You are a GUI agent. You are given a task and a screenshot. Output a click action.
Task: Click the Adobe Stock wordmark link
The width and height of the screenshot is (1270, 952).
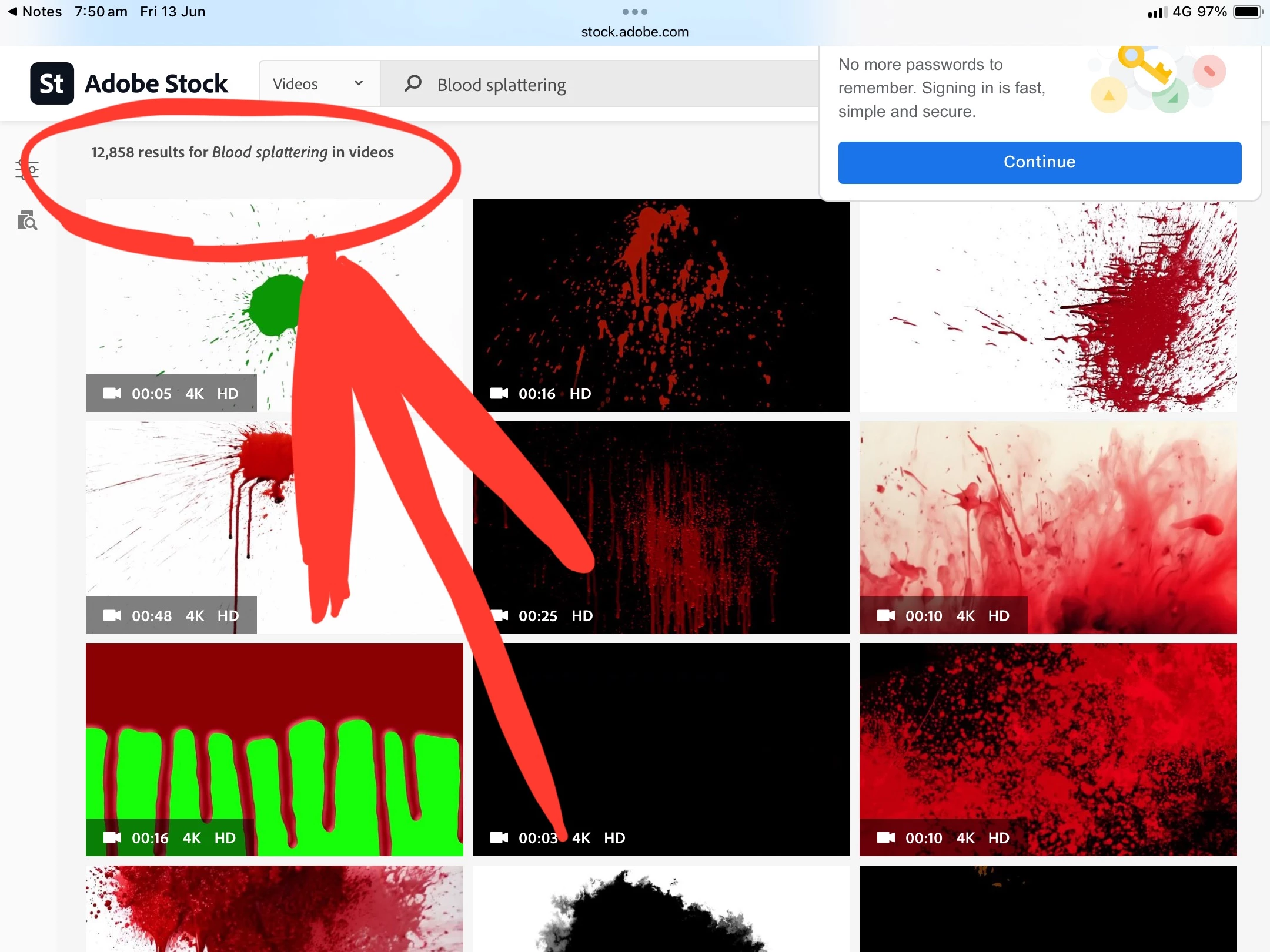[156, 83]
